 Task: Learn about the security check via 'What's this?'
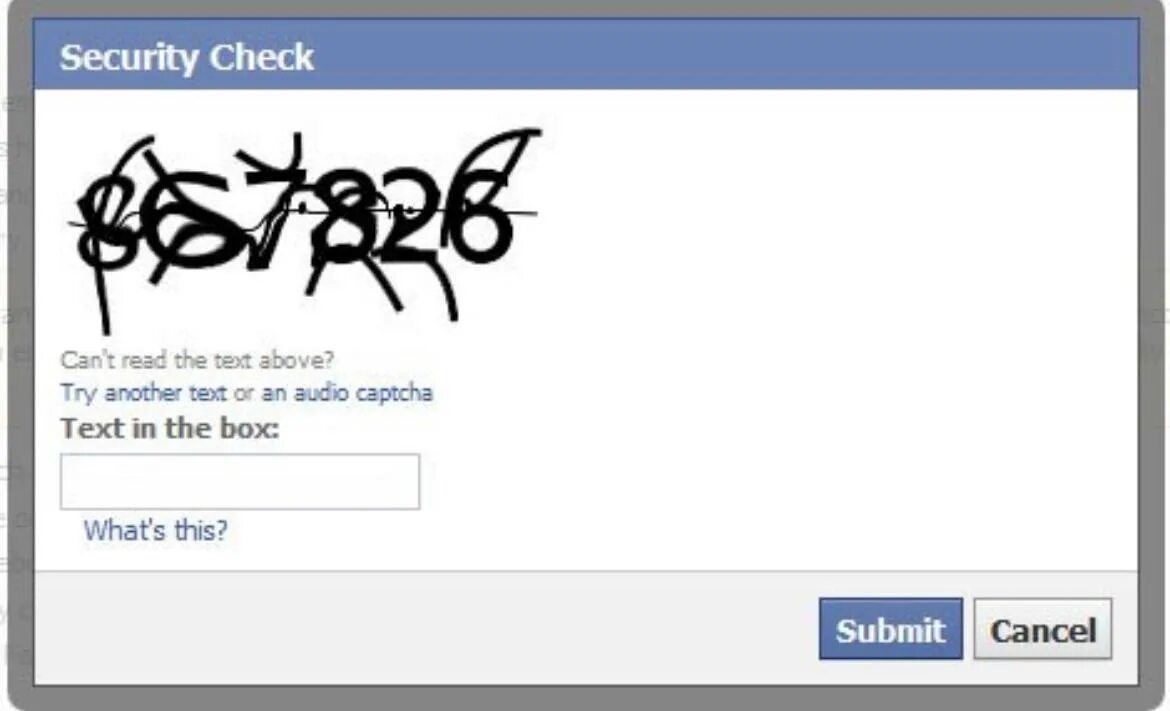coord(155,530)
